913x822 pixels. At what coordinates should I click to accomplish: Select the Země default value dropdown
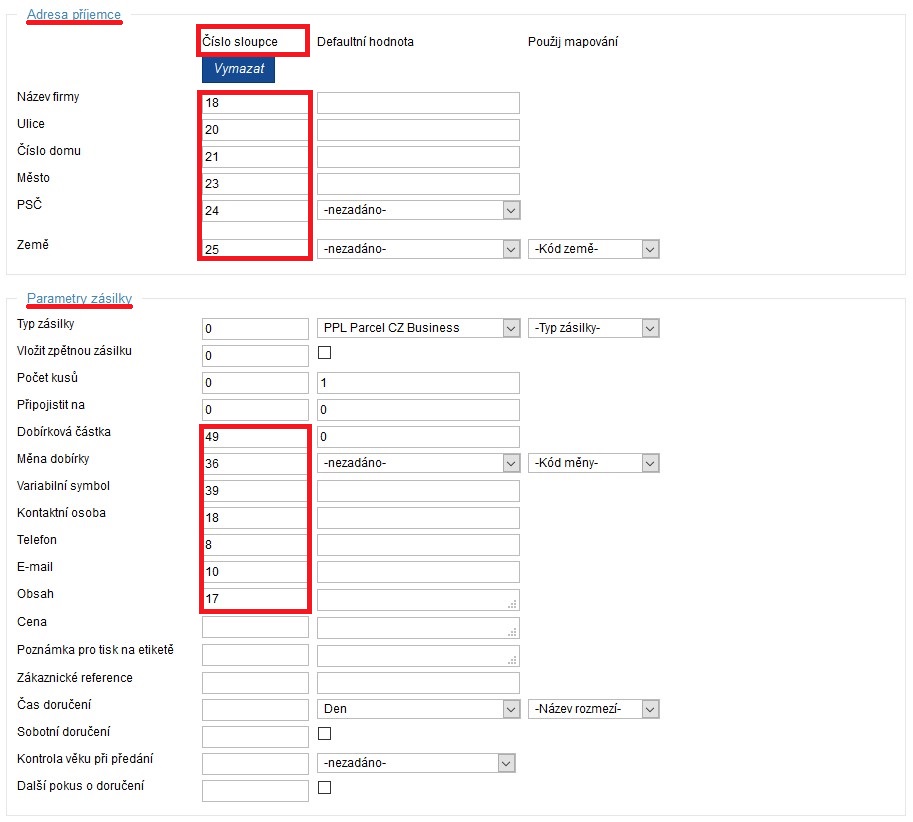(x=418, y=249)
